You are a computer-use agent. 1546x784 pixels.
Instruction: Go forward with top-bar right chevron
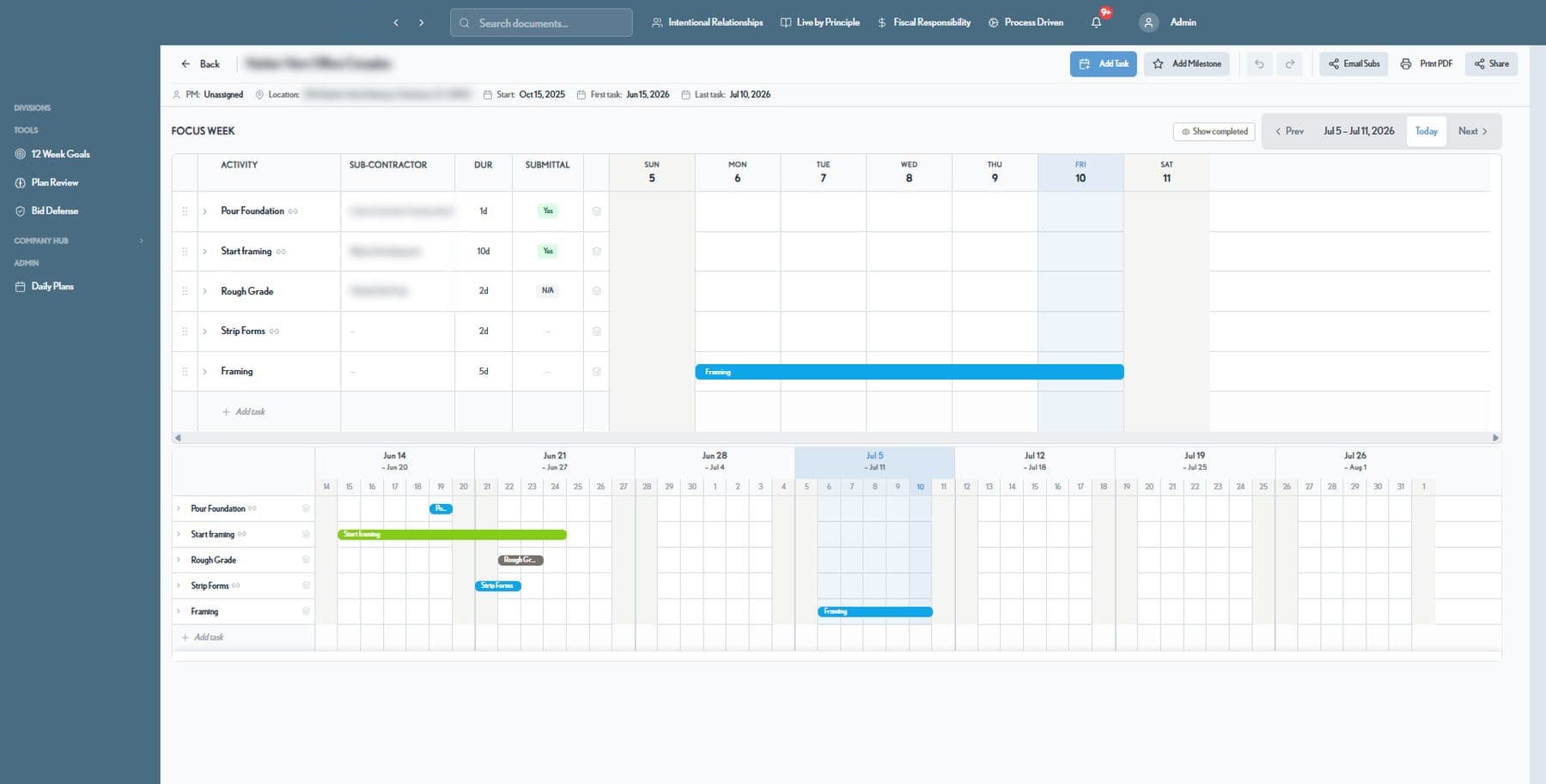[421, 22]
